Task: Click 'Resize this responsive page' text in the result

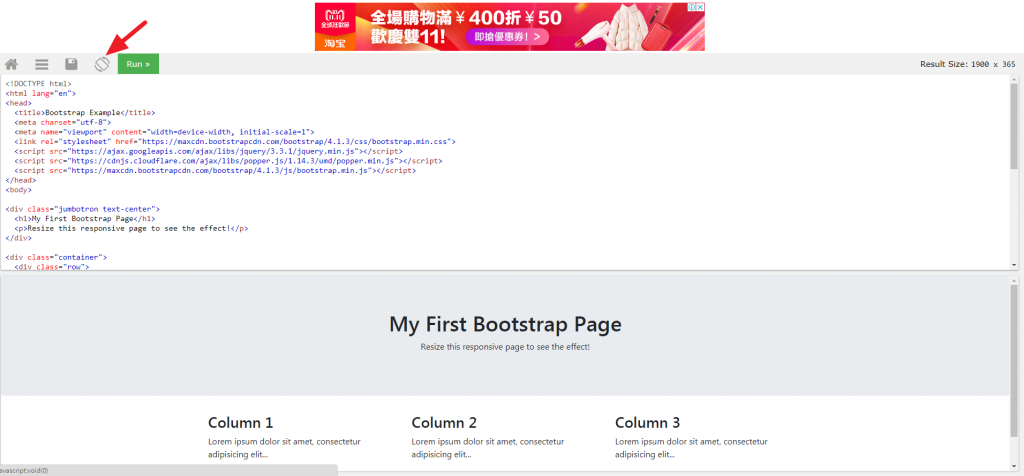Action: [x=505, y=347]
